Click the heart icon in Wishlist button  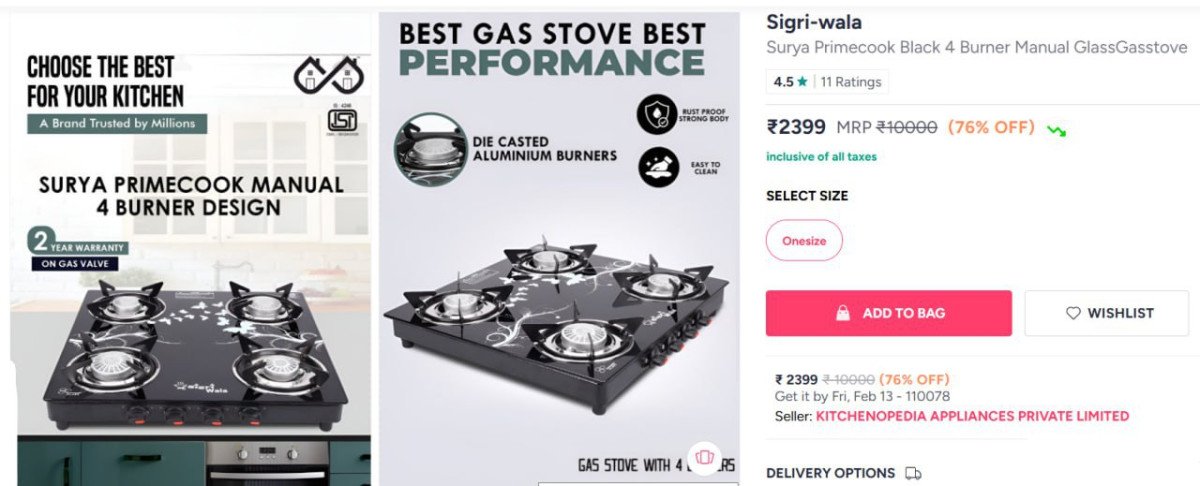pyautogui.click(x=1073, y=313)
